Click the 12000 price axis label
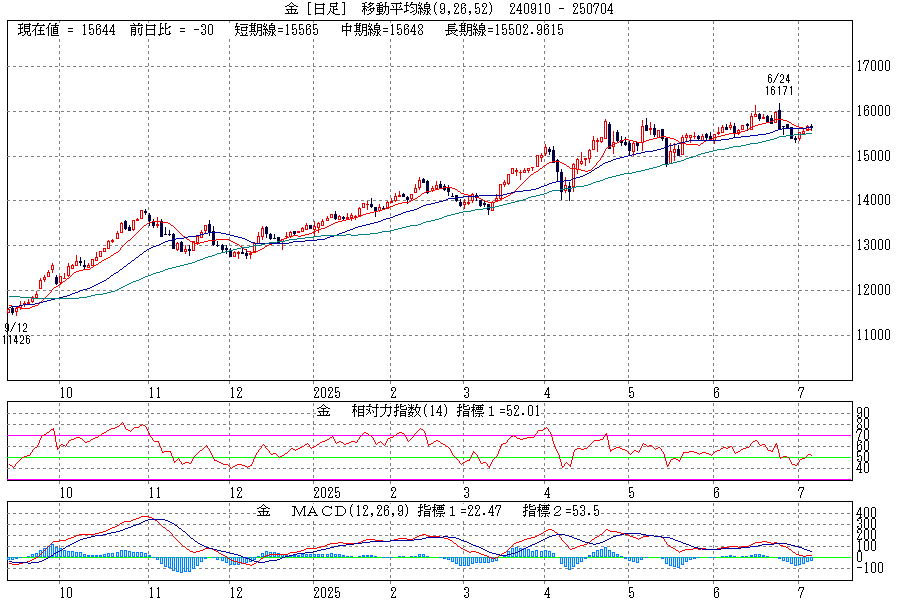 (x=874, y=290)
